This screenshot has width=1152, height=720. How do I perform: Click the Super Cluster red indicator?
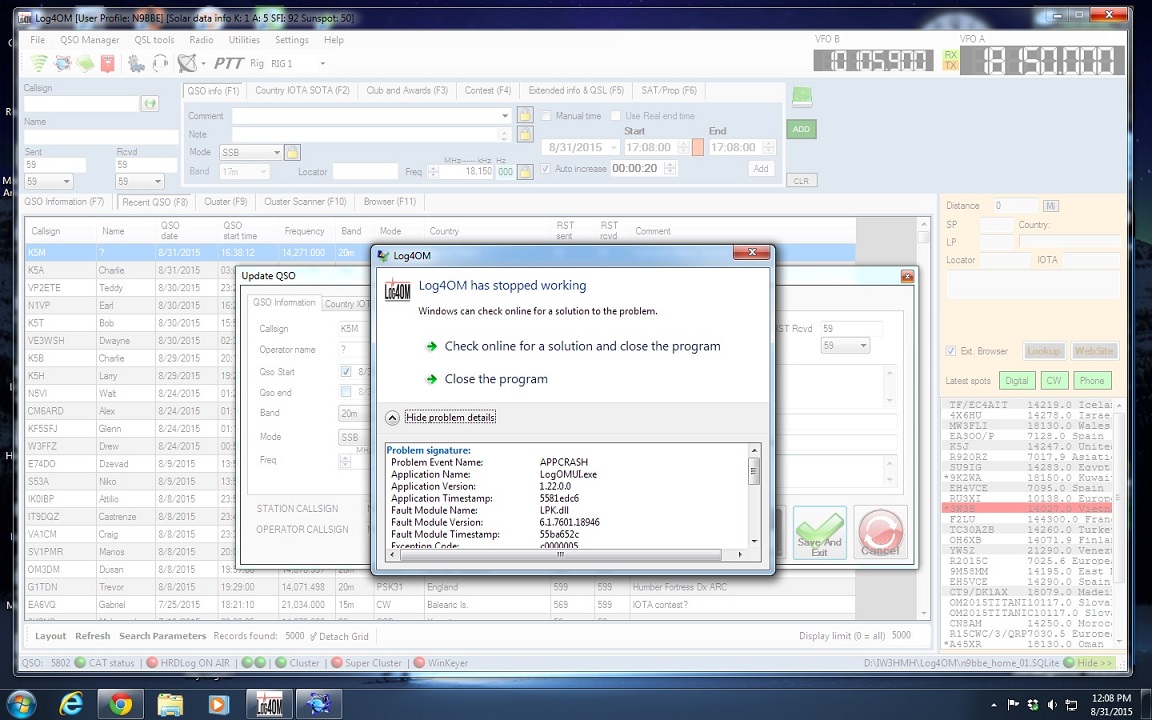336,663
